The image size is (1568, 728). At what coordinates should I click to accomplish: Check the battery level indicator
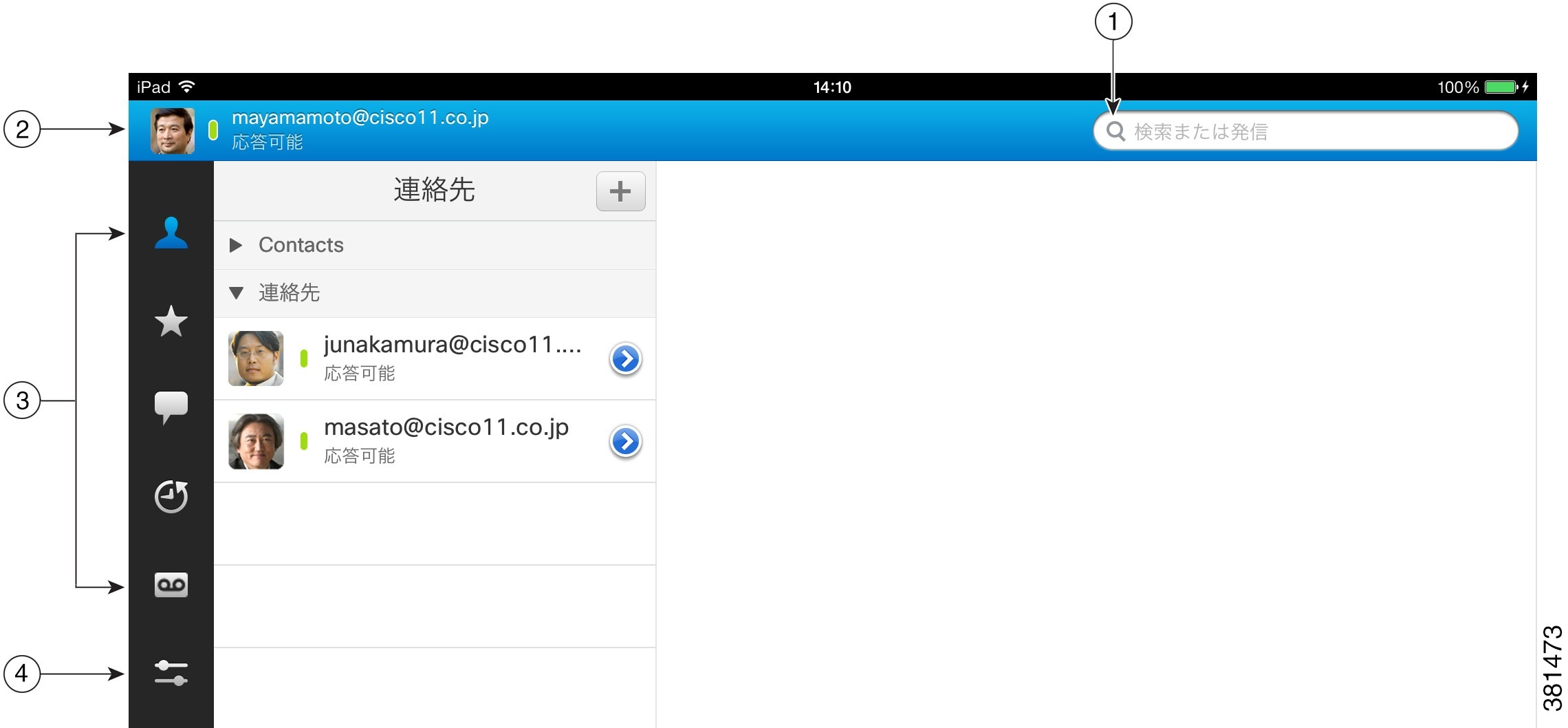point(1501,86)
